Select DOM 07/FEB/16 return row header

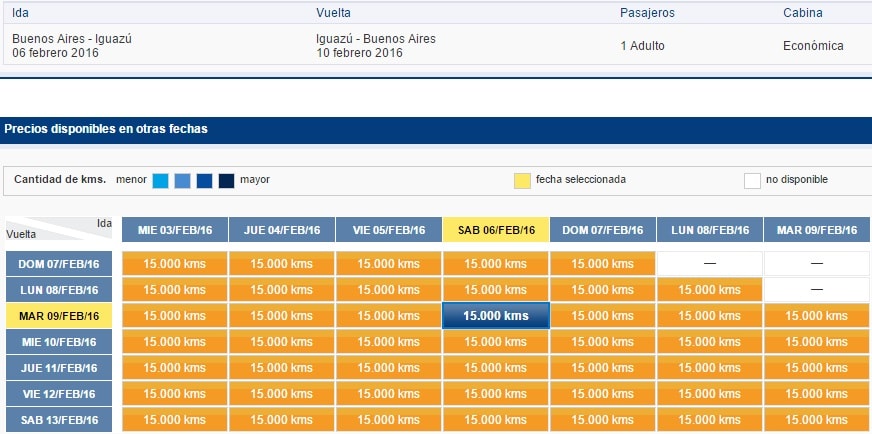point(59,264)
